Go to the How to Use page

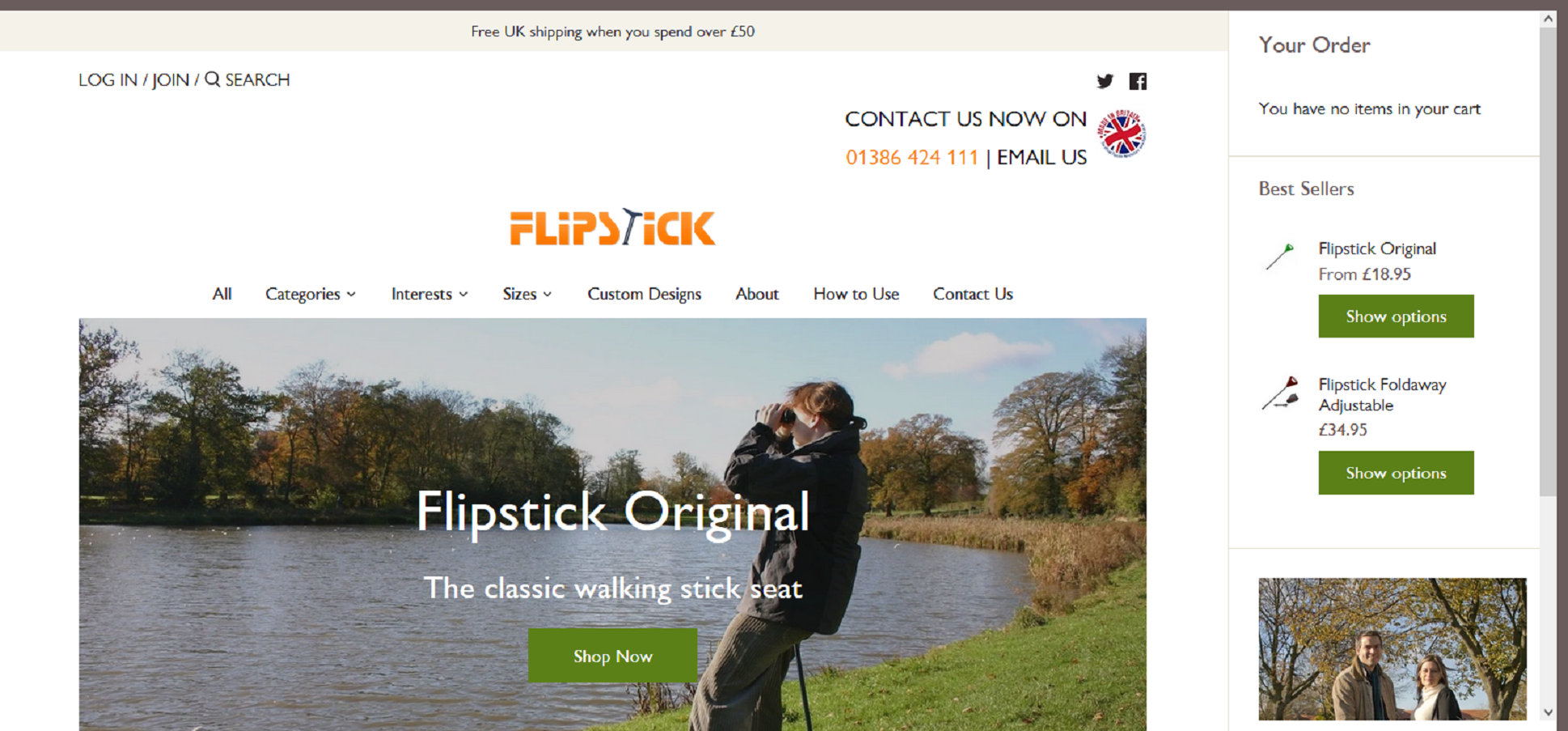point(856,294)
